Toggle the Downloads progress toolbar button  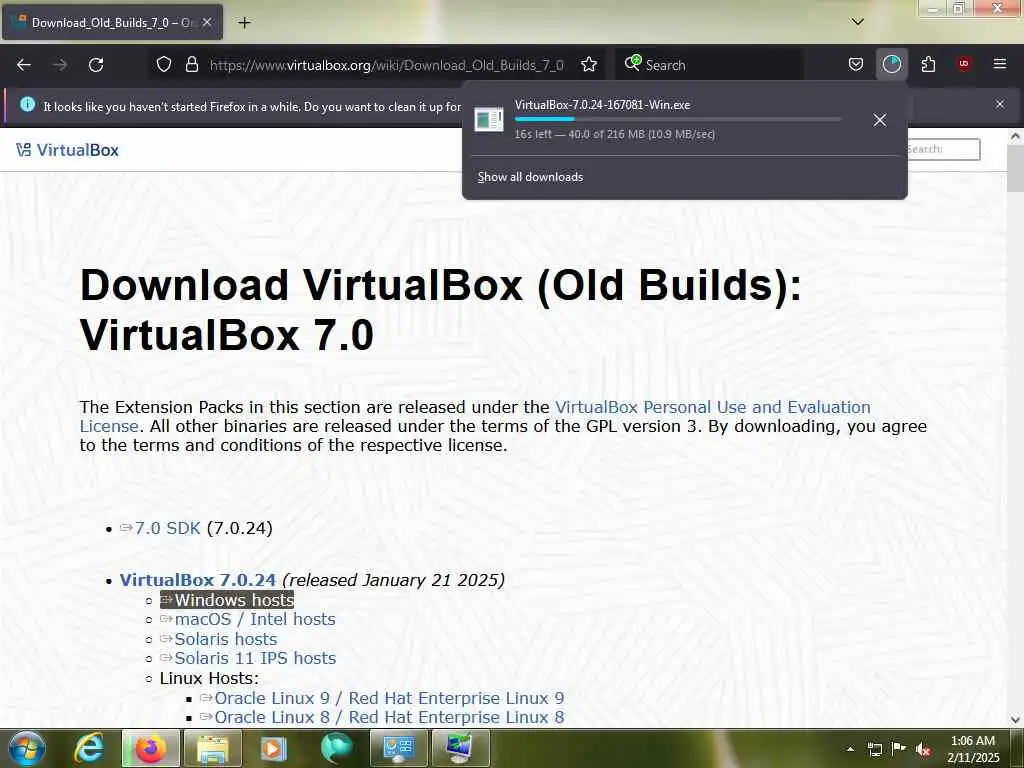pos(891,65)
